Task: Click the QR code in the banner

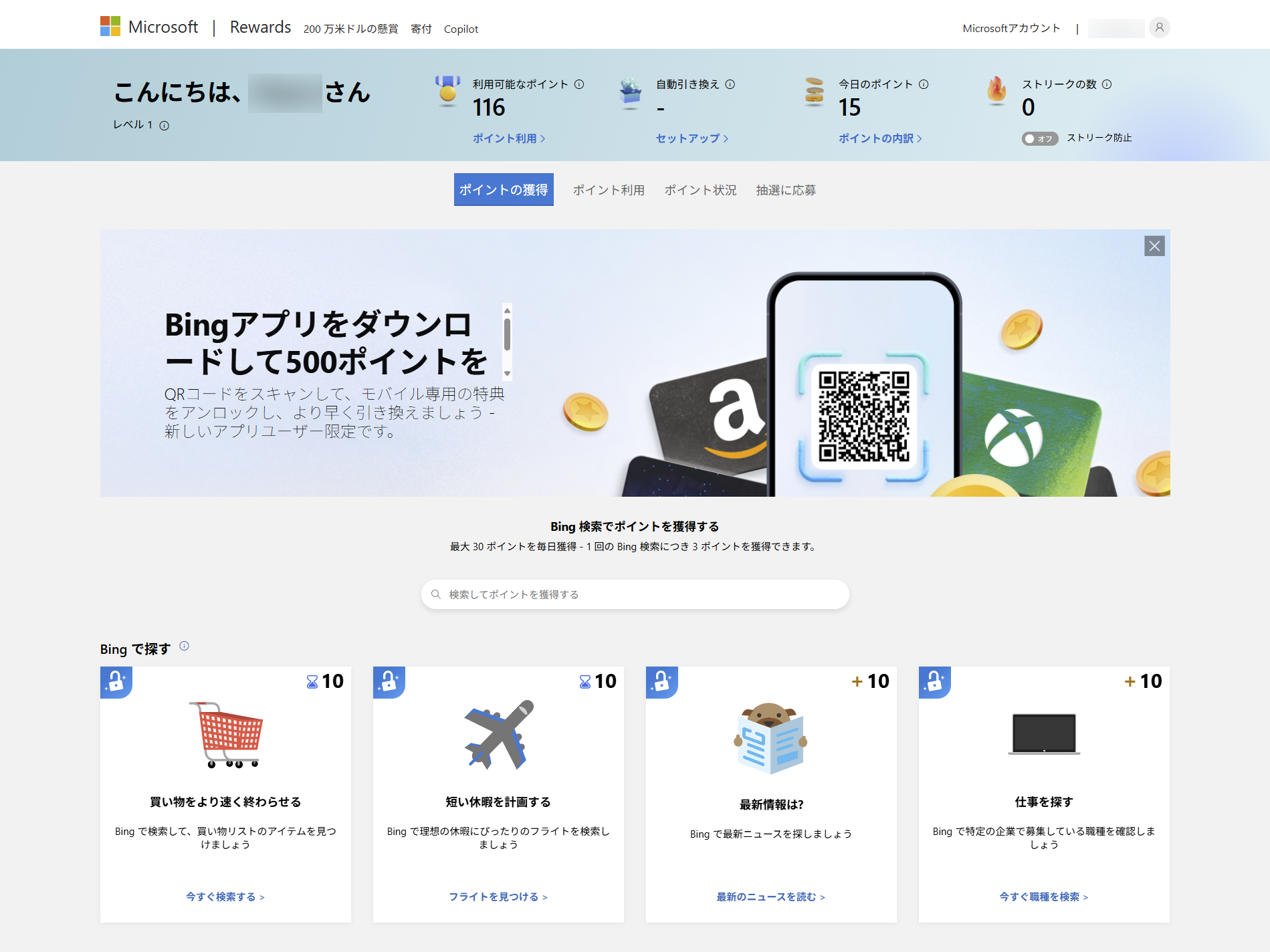Action: point(864,417)
